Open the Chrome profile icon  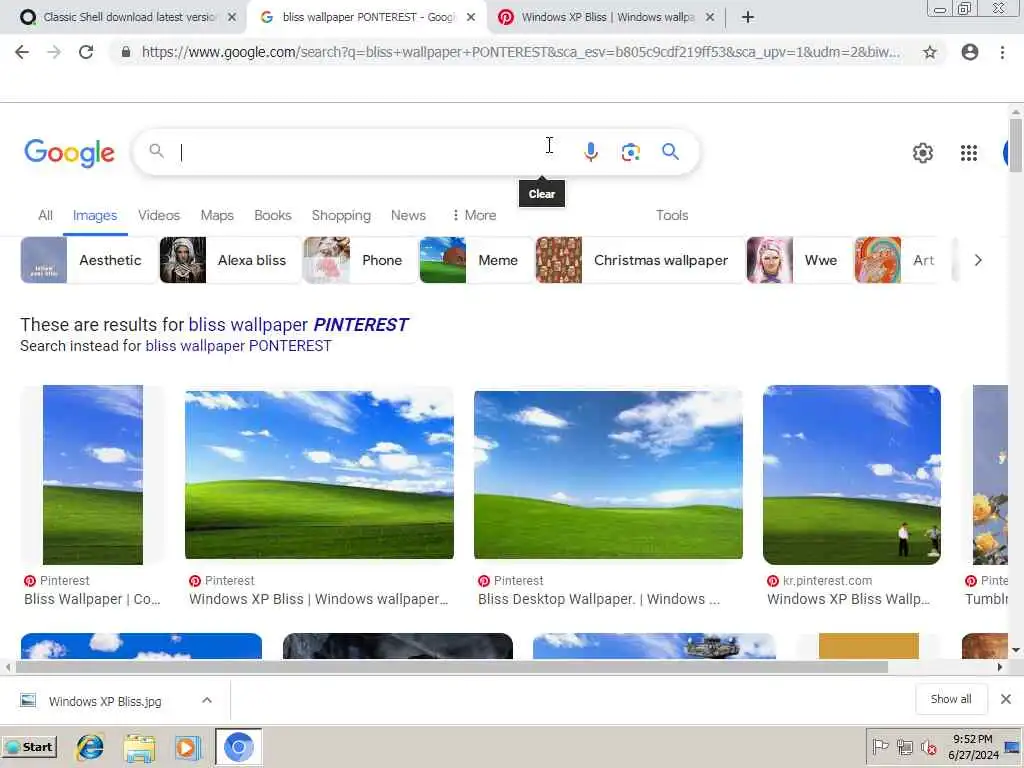(x=970, y=52)
